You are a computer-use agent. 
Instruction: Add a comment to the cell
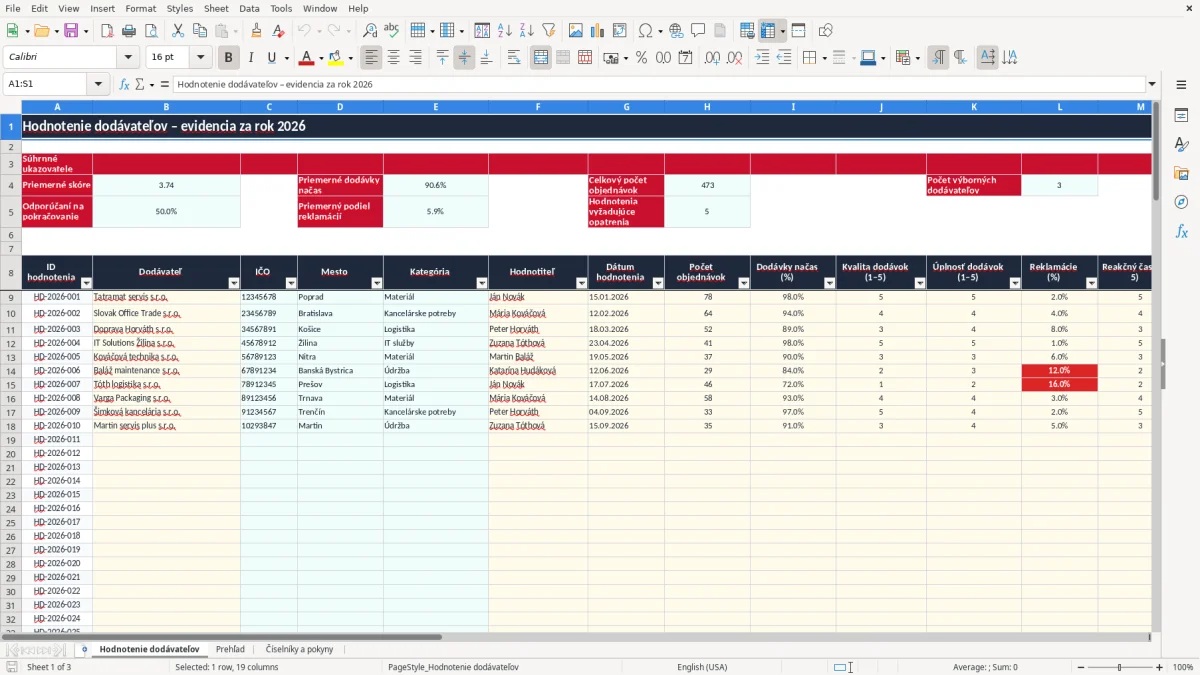coord(698,31)
